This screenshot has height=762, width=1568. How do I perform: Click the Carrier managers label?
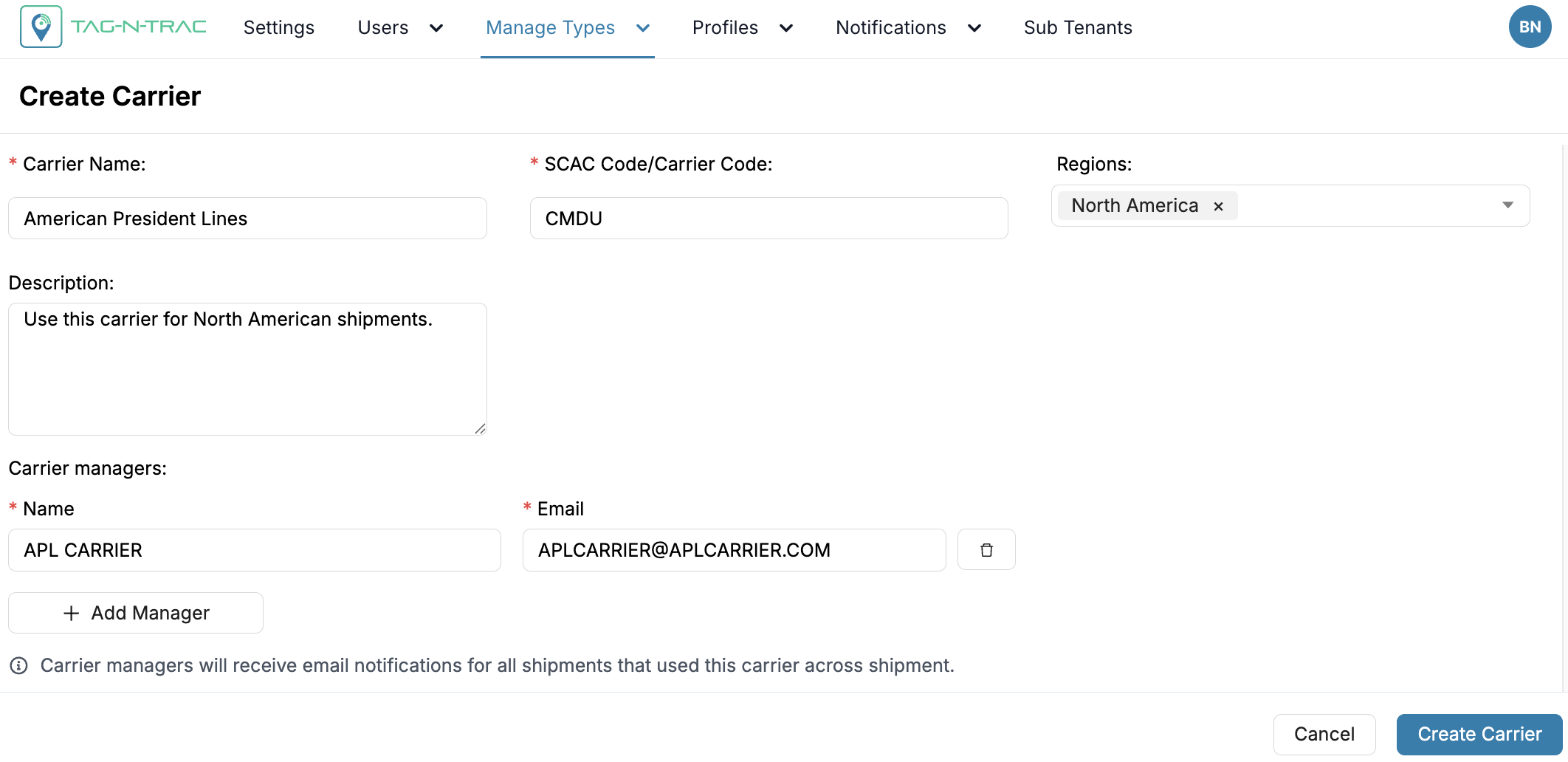coord(88,468)
